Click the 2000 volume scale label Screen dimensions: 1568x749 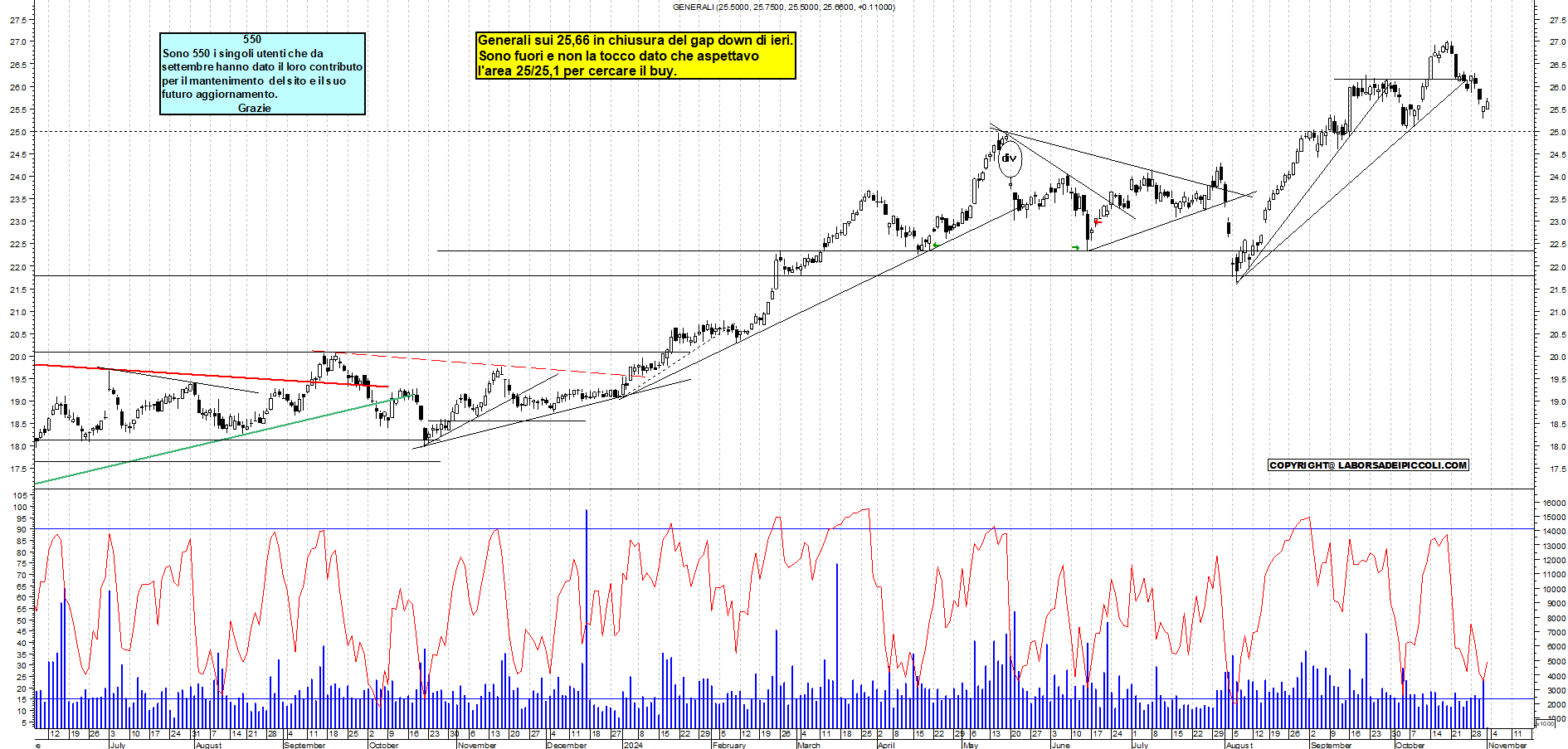(x=1556, y=705)
